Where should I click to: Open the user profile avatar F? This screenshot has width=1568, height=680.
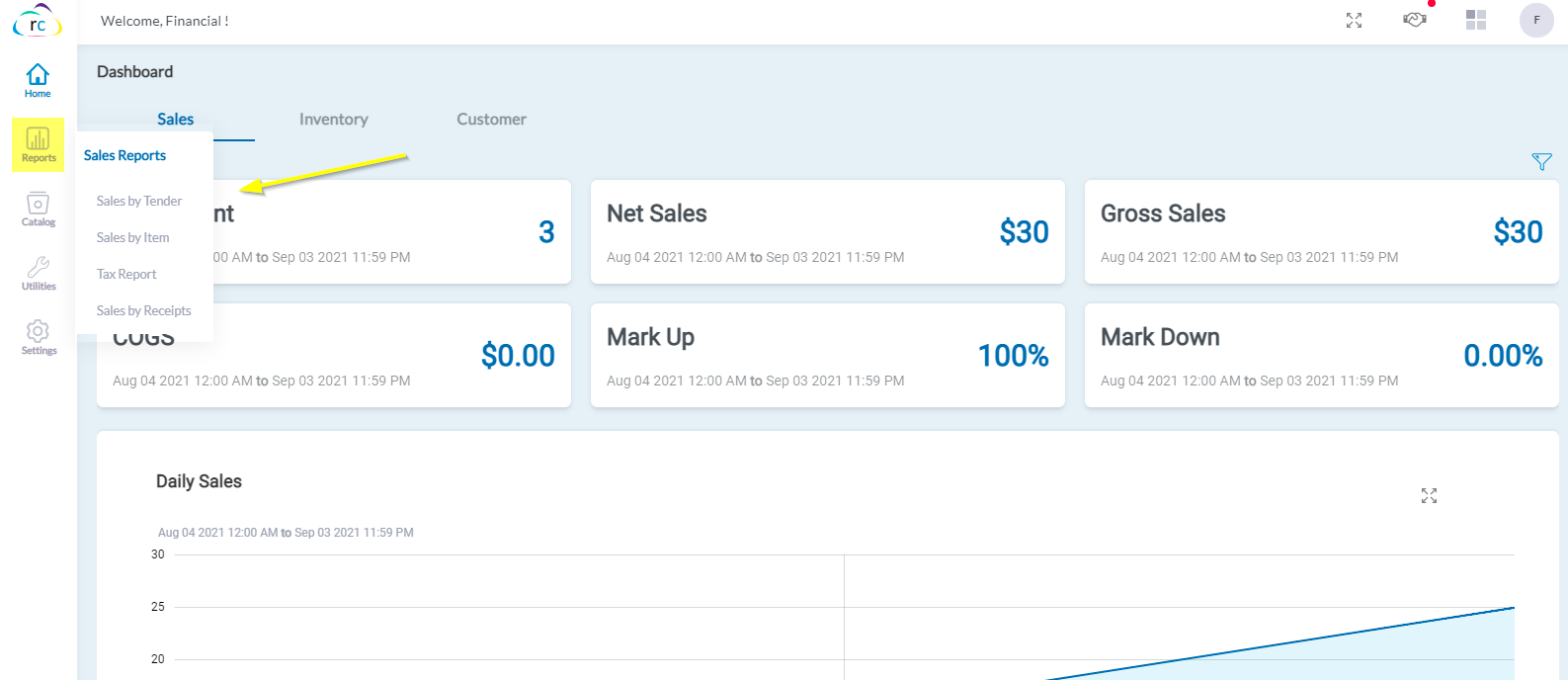point(1536,20)
